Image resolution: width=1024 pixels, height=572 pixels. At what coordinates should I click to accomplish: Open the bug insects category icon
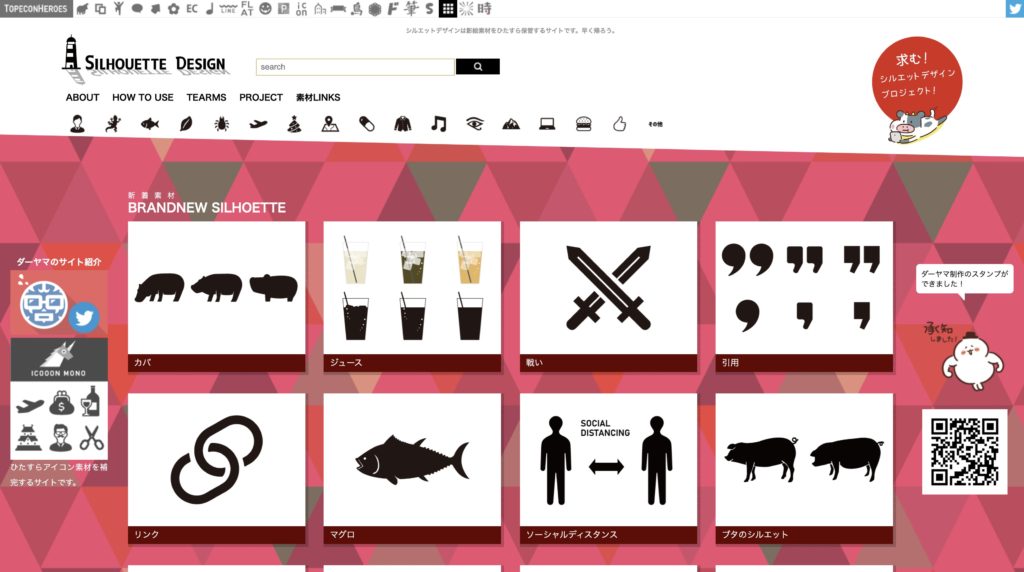[222, 123]
